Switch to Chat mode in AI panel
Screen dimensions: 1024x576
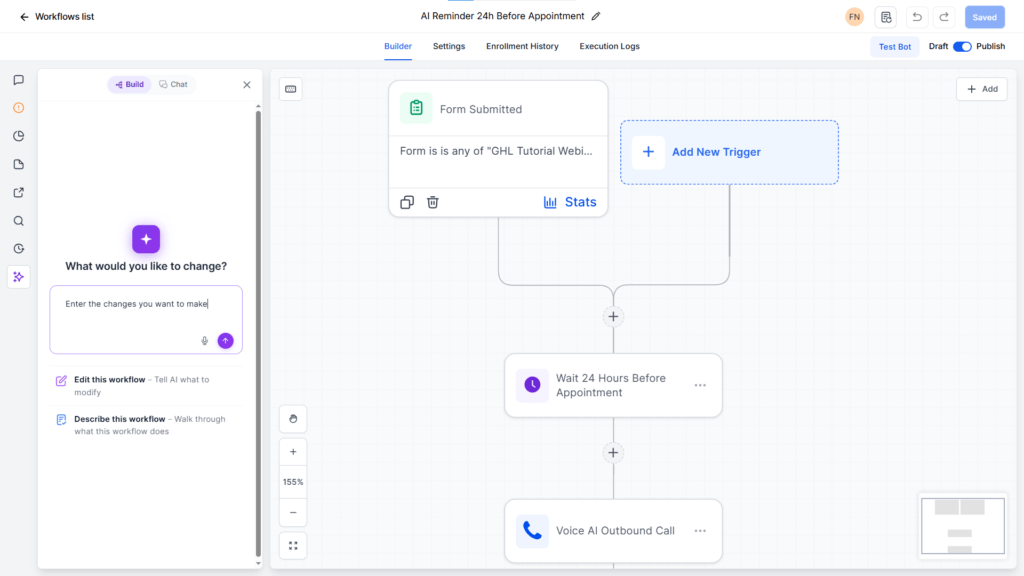tap(173, 84)
